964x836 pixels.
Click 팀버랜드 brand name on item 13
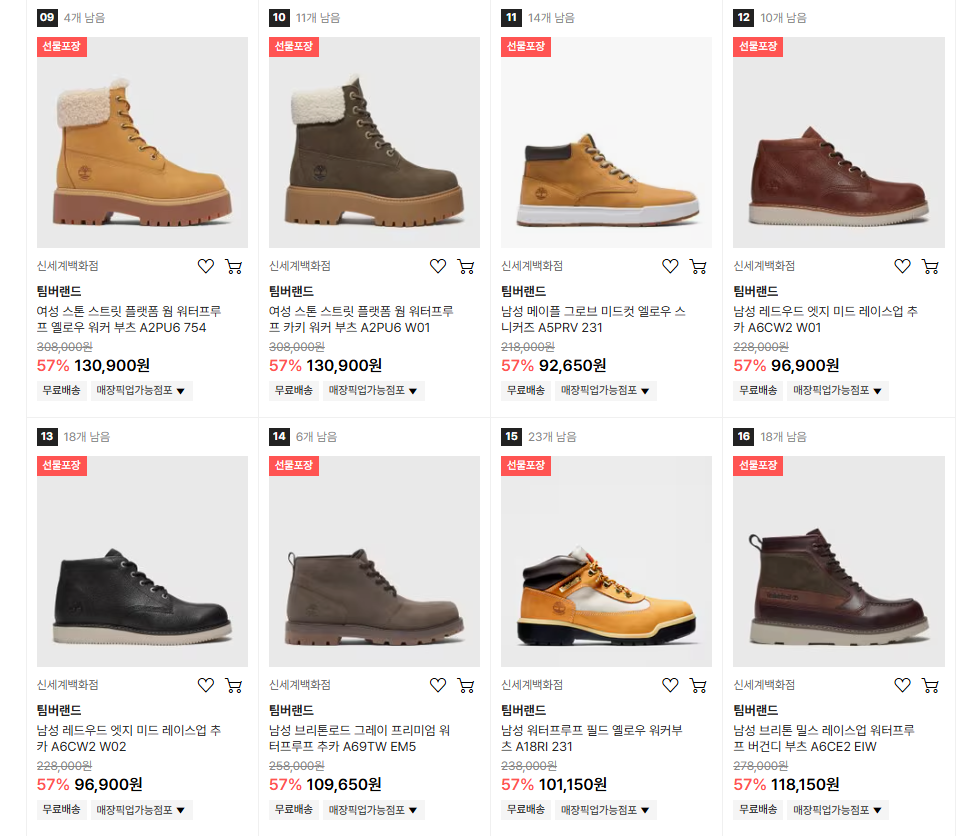59,710
